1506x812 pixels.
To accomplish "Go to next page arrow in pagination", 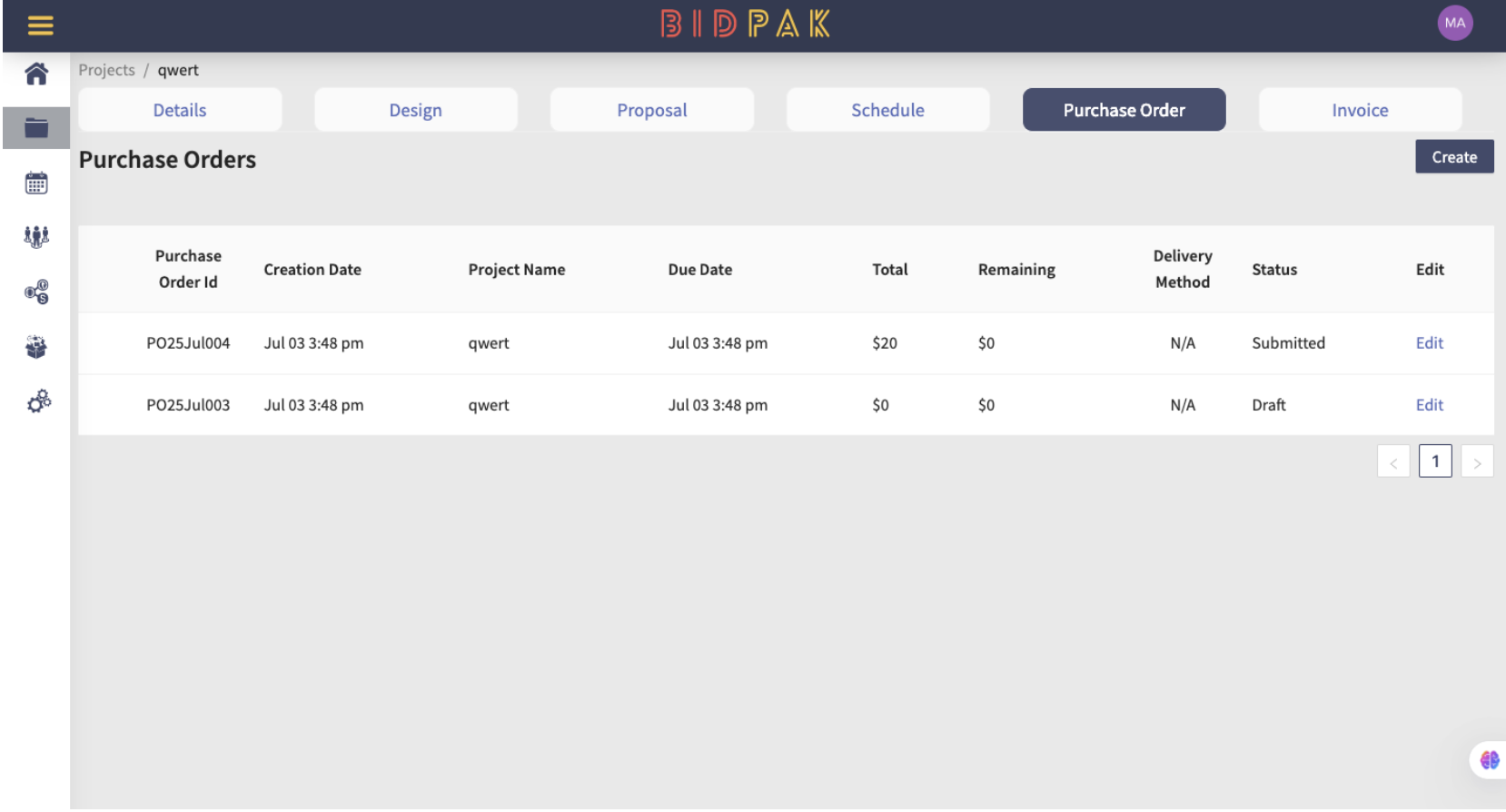I will [x=1477, y=461].
